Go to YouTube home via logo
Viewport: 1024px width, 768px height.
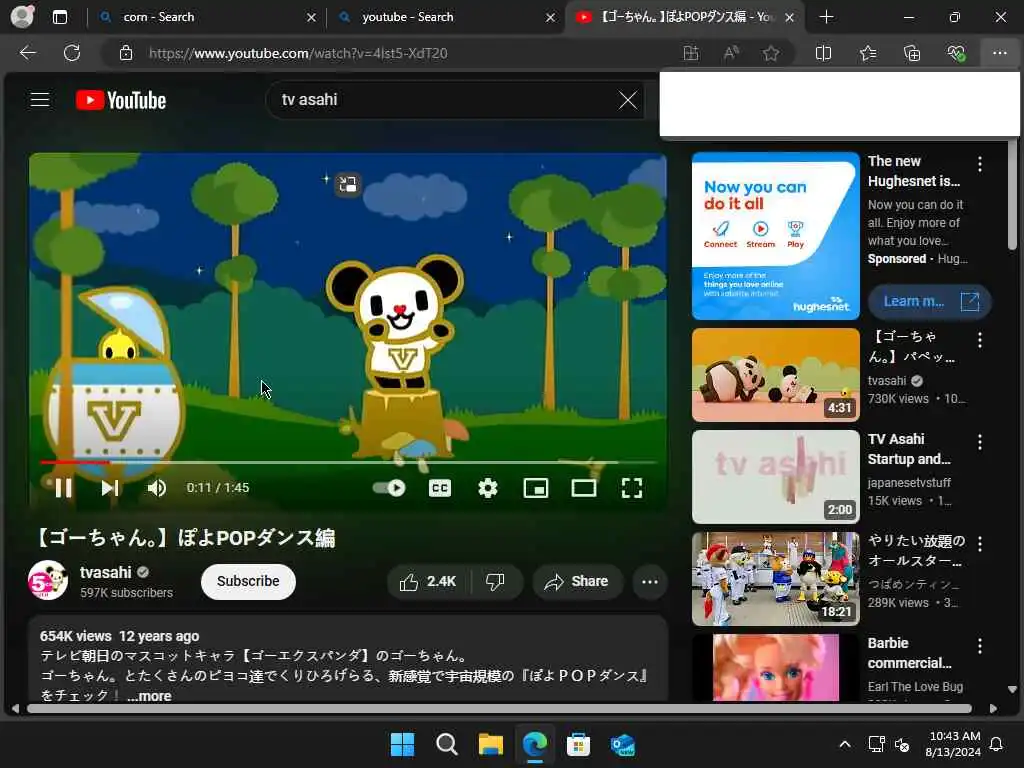pos(121,100)
